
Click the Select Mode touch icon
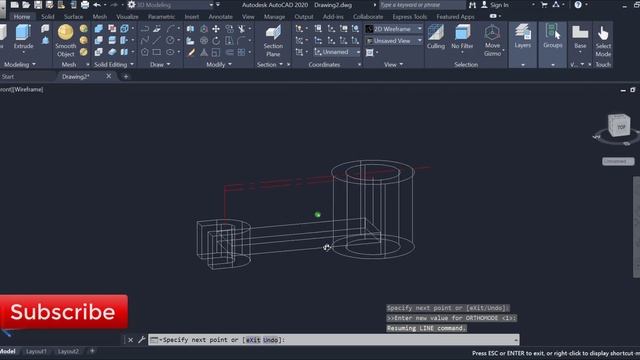pos(603,41)
